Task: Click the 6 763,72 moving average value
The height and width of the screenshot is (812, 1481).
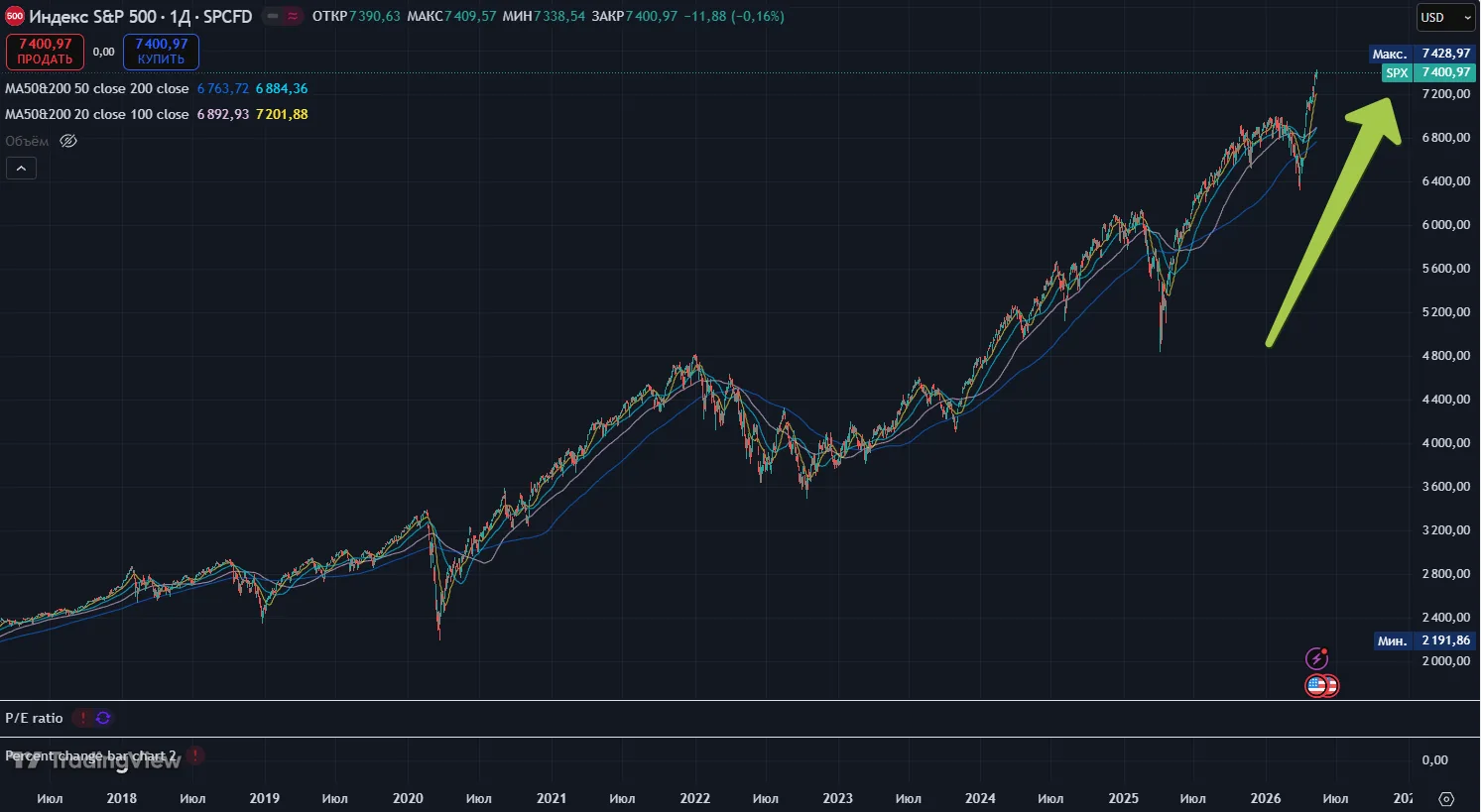Action: pos(223,88)
